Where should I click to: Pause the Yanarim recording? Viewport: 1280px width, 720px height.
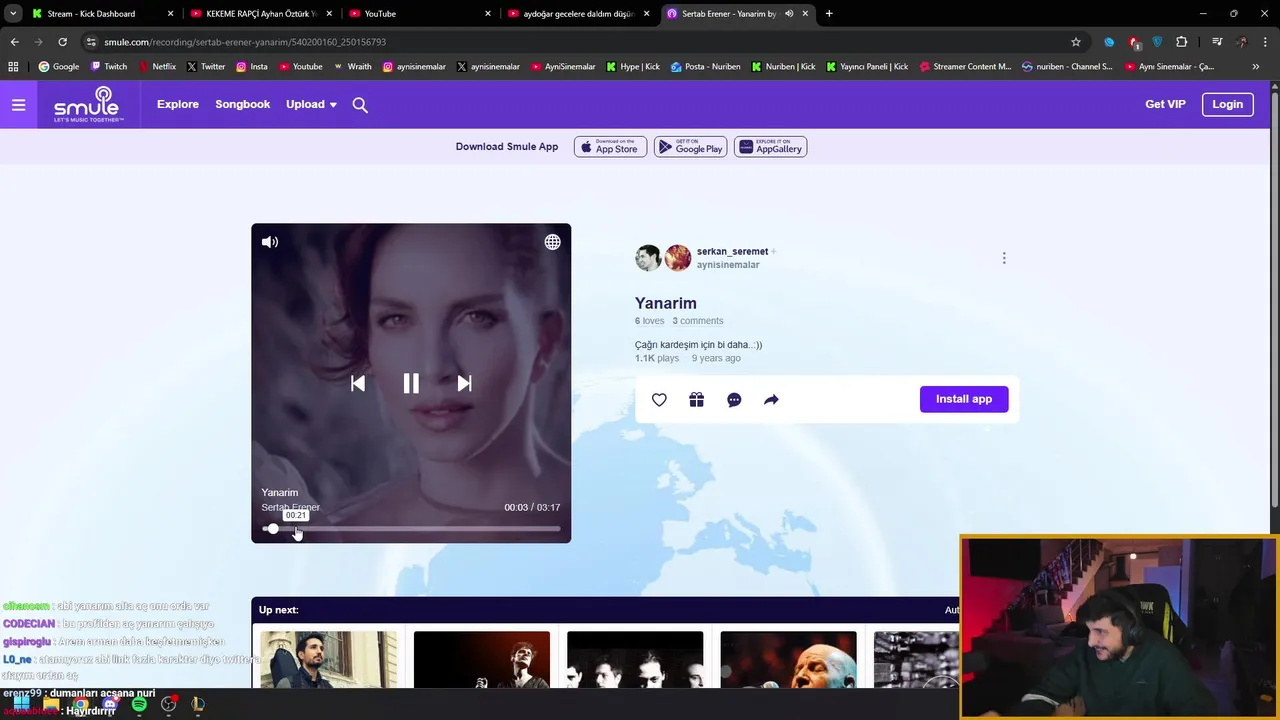click(x=411, y=383)
